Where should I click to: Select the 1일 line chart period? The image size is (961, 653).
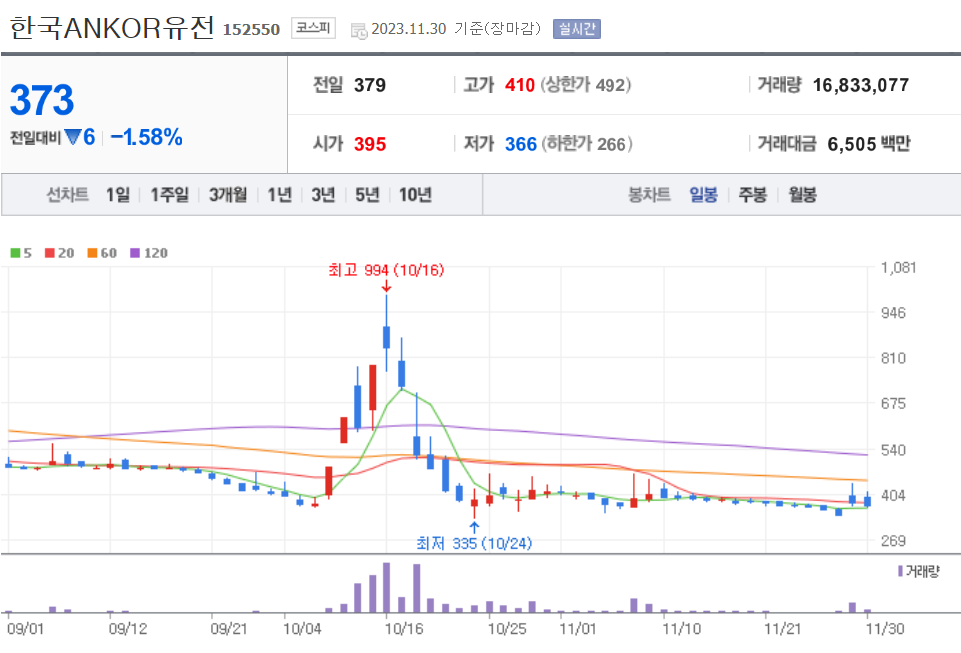coord(118,195)
